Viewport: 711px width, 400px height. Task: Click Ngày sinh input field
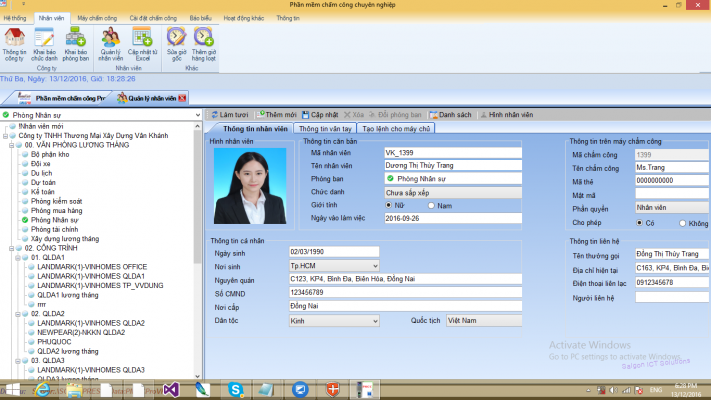coord(334,252)
